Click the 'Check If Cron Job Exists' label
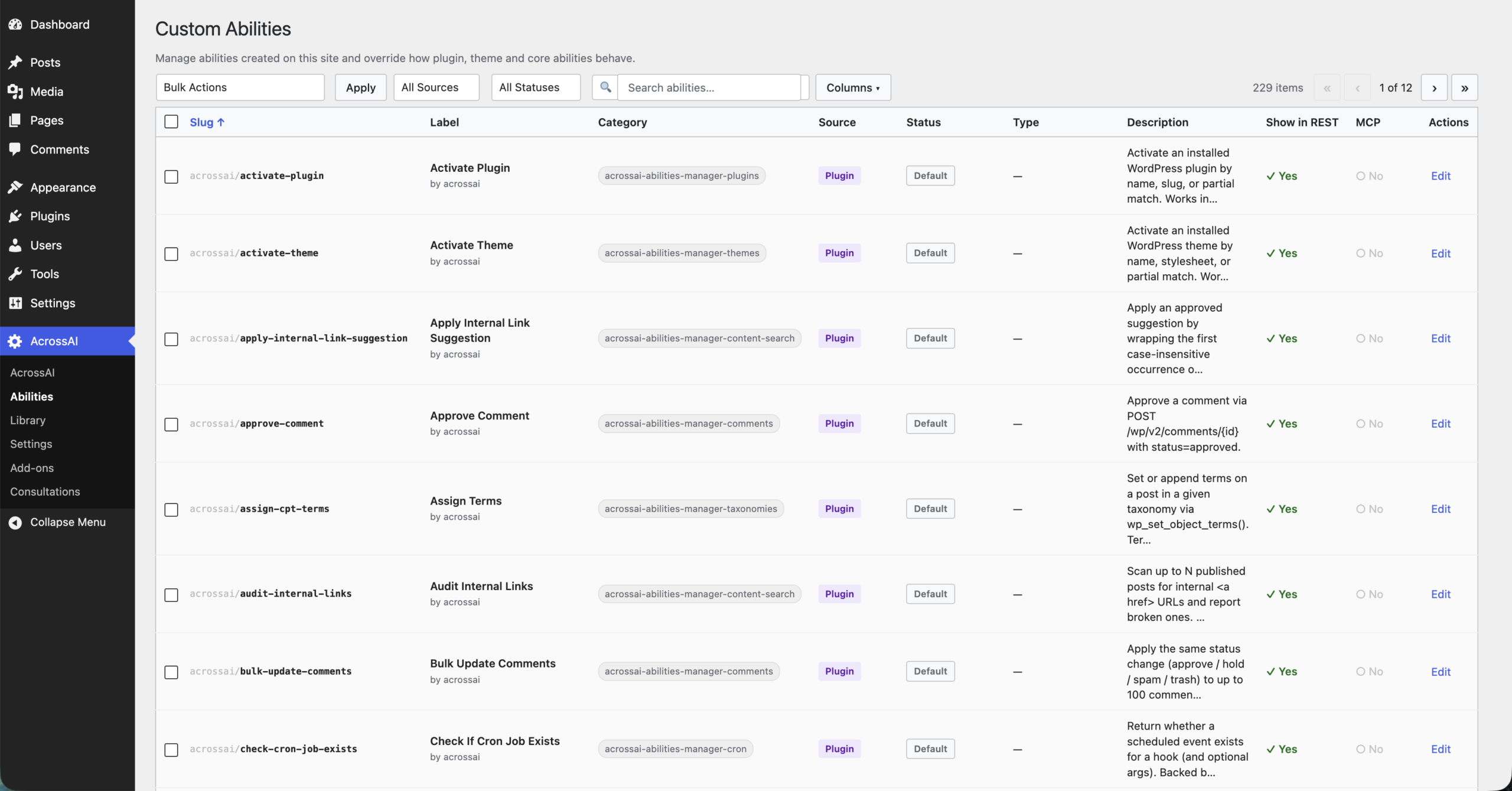The image size is (1512, 791). [x=495, y=741]
